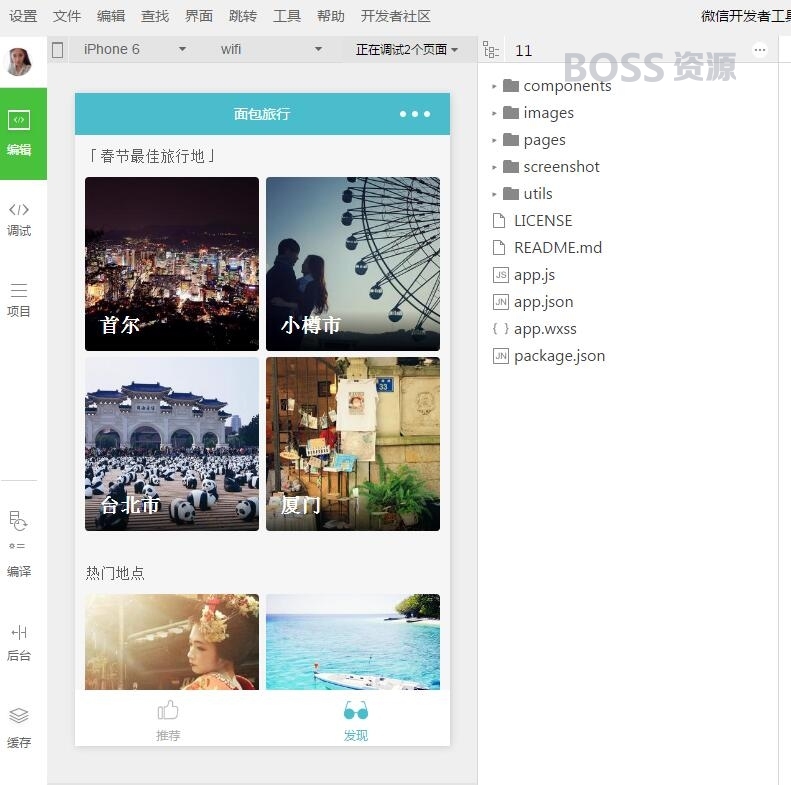Click the 面包旅行 title text
Viewport: 791px width, 785px height.
(262, 114)
